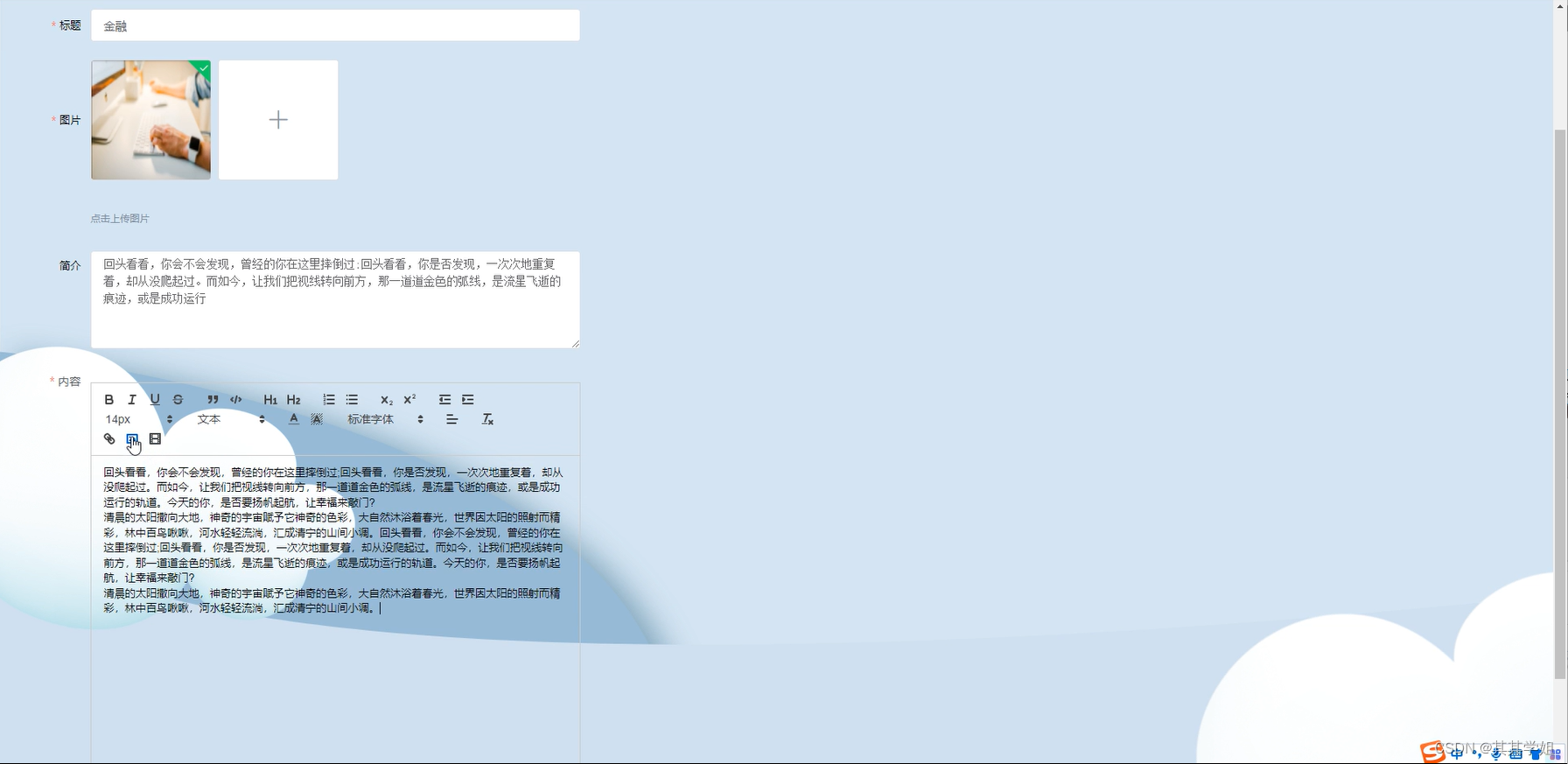Screen dimensions: 1568x764
Task: Open the text background color picker
Action: [x=317, y=419]
